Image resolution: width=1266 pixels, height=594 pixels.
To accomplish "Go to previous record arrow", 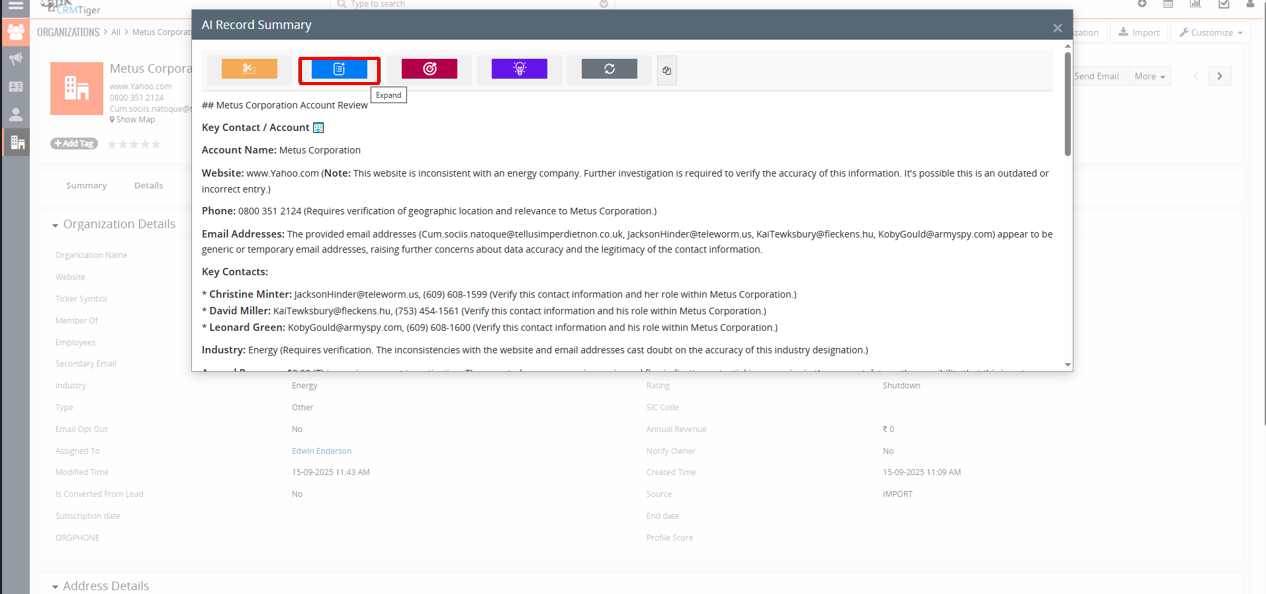I will point(1196,76).
